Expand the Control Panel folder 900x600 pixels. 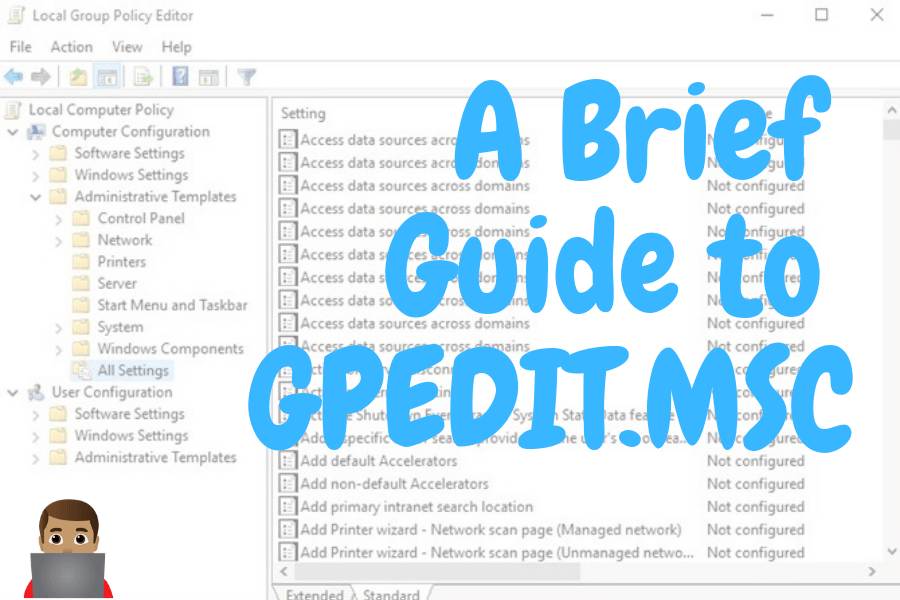(x=59, y=219)
